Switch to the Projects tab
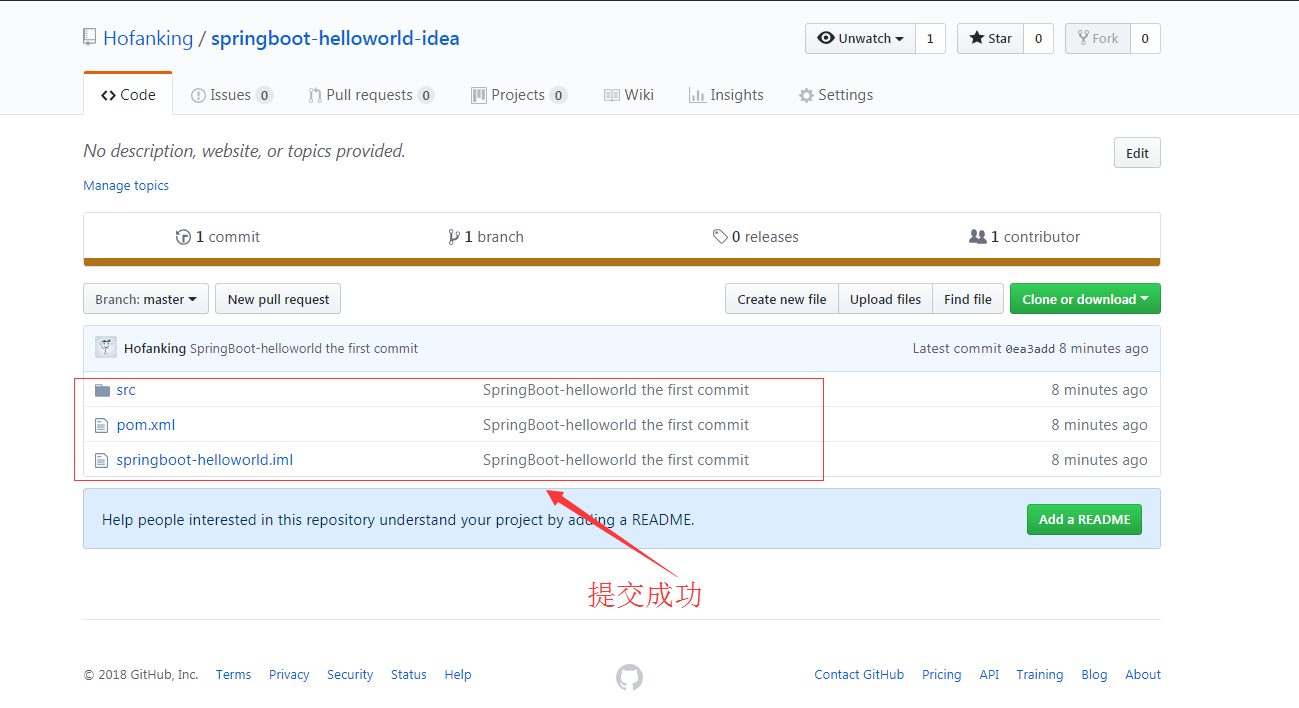Viewport: 1299px width, 708px height. [x=519, y=95]
